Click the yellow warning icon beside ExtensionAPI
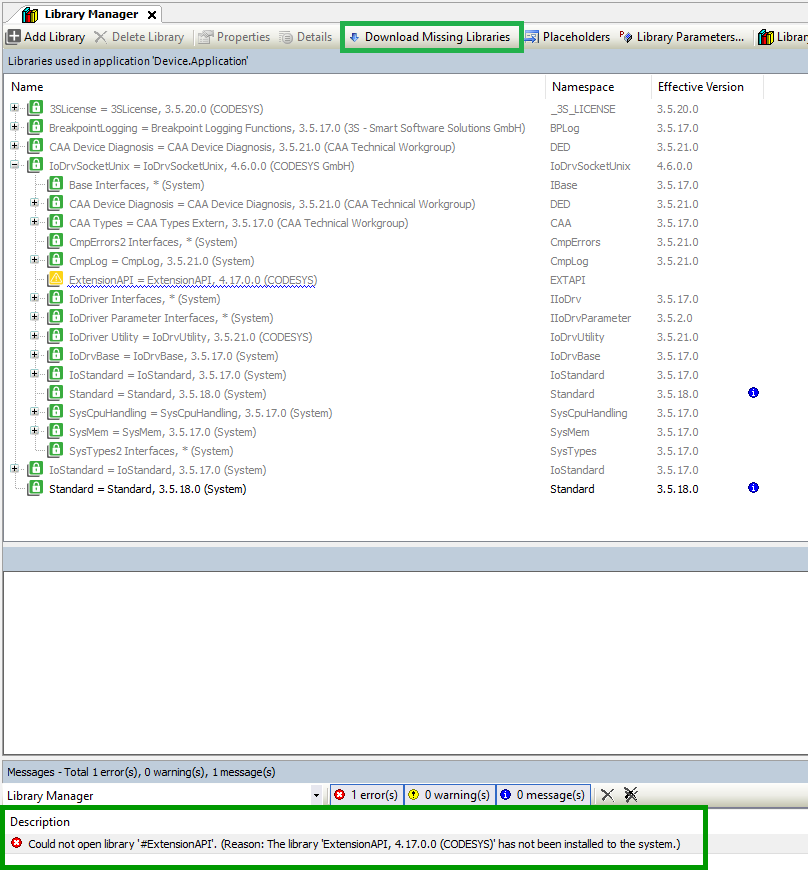This screenshot has height=870, width=808. (x=56, y=280)
